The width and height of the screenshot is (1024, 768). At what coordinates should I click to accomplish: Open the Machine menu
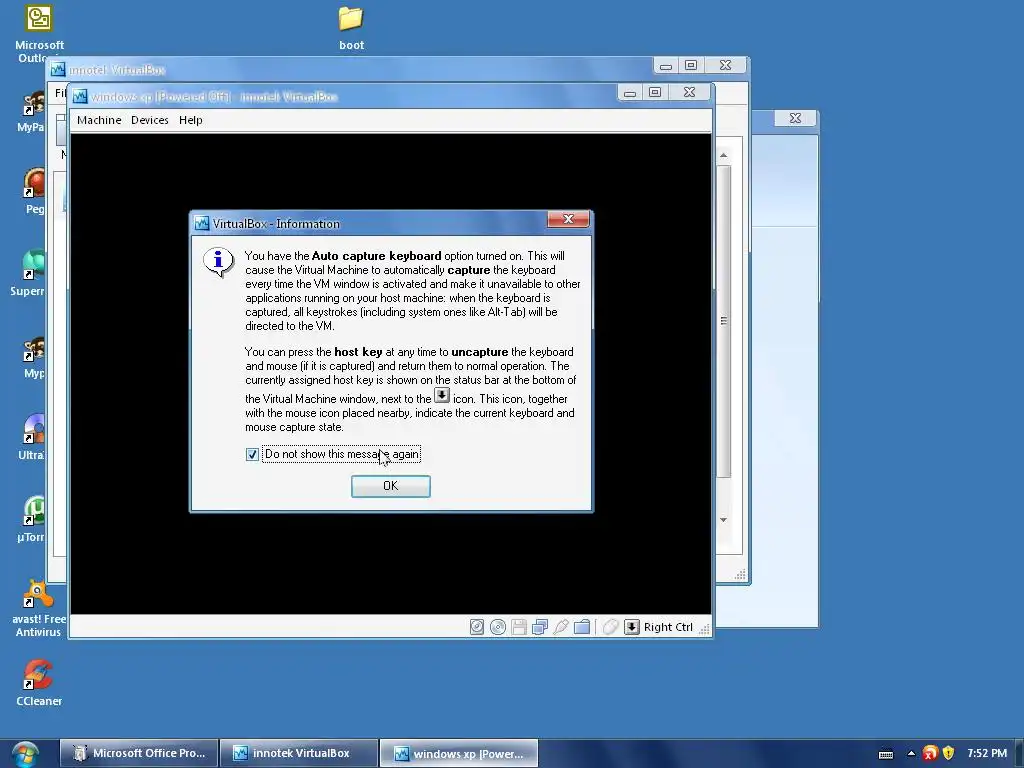[99, 120]
